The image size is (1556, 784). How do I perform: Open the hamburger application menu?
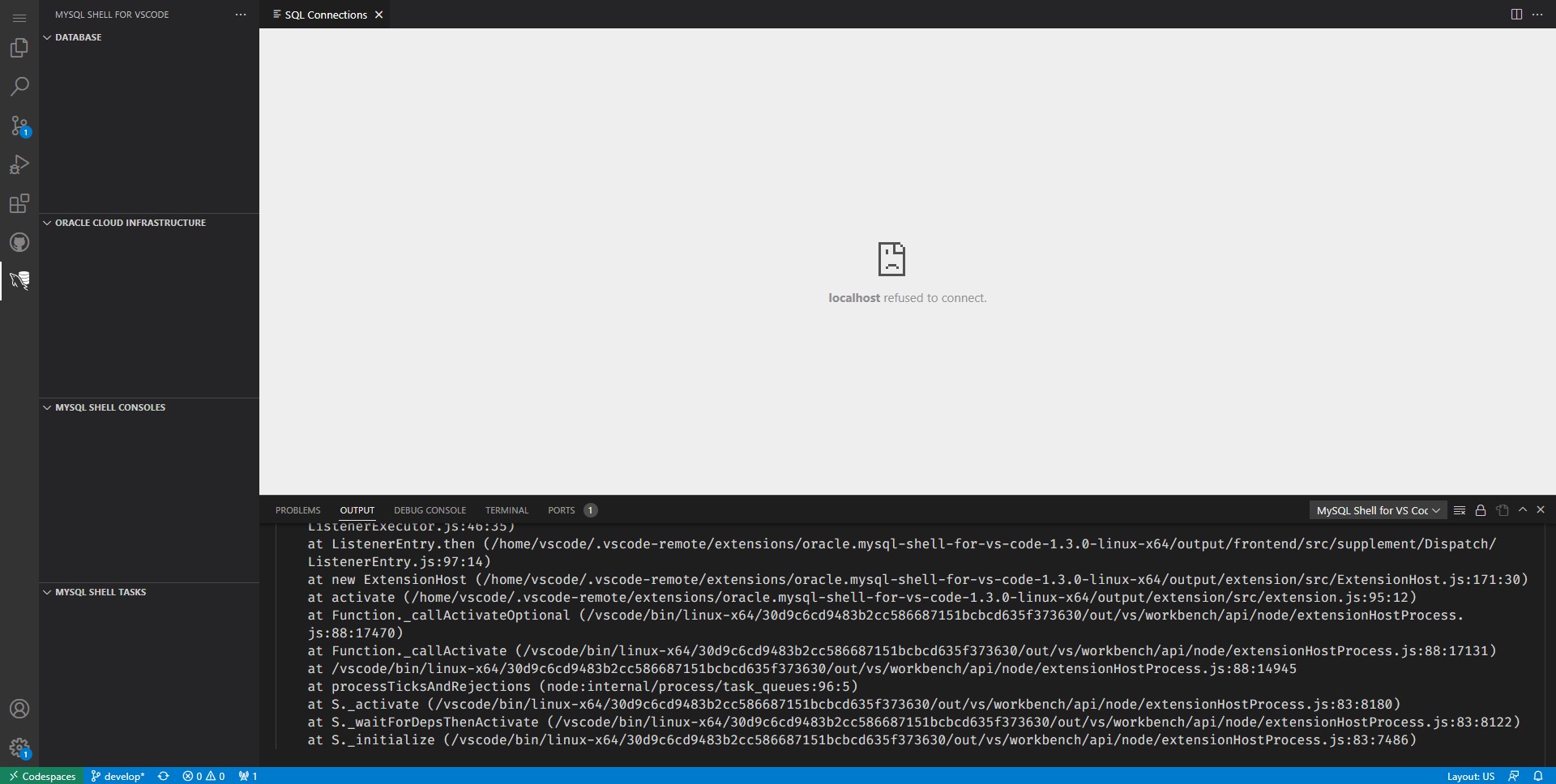(19, 18)
